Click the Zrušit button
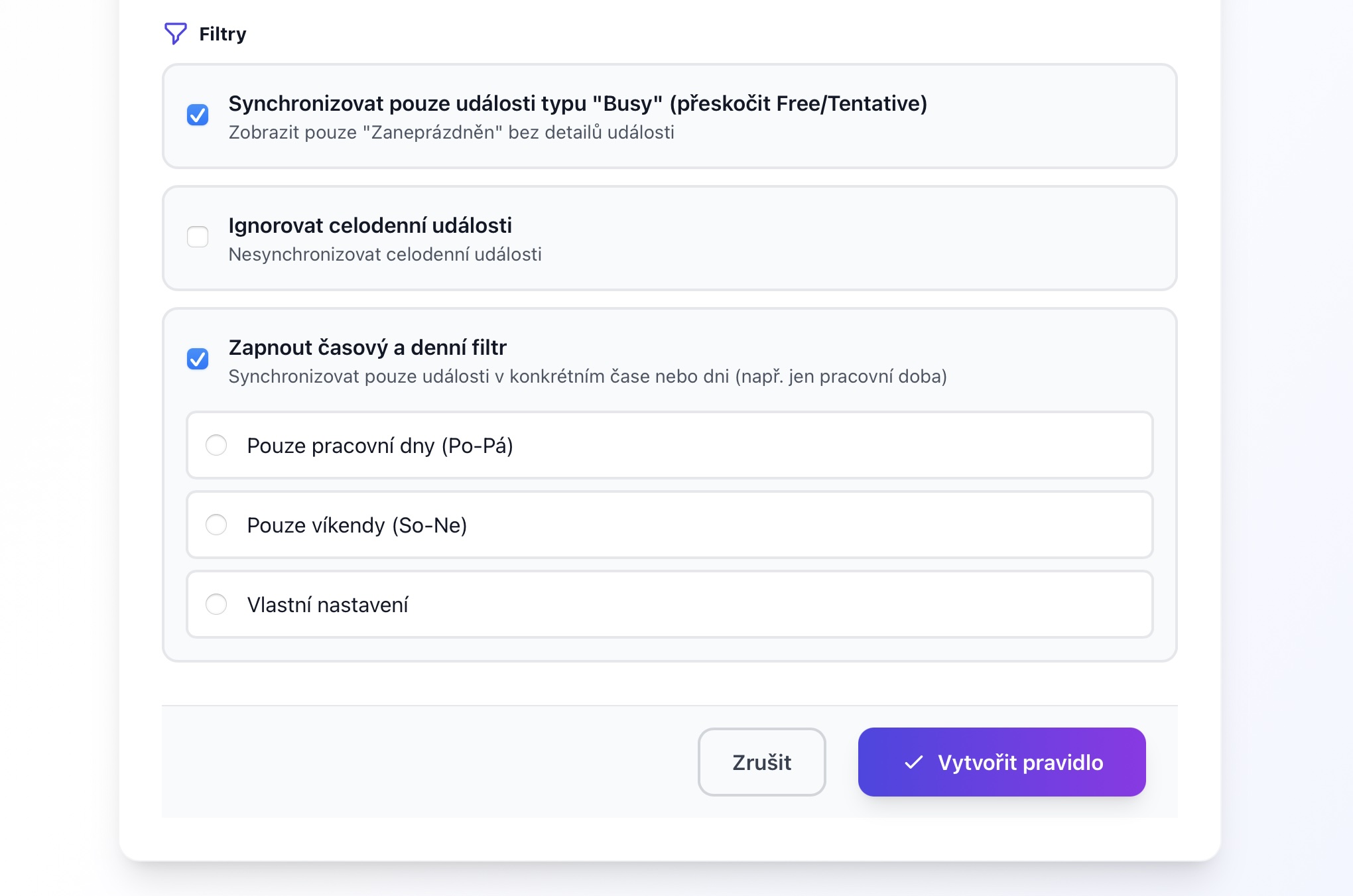This screenshot has height=896, width=1353. pyautogui.click(x=761, y=763)
